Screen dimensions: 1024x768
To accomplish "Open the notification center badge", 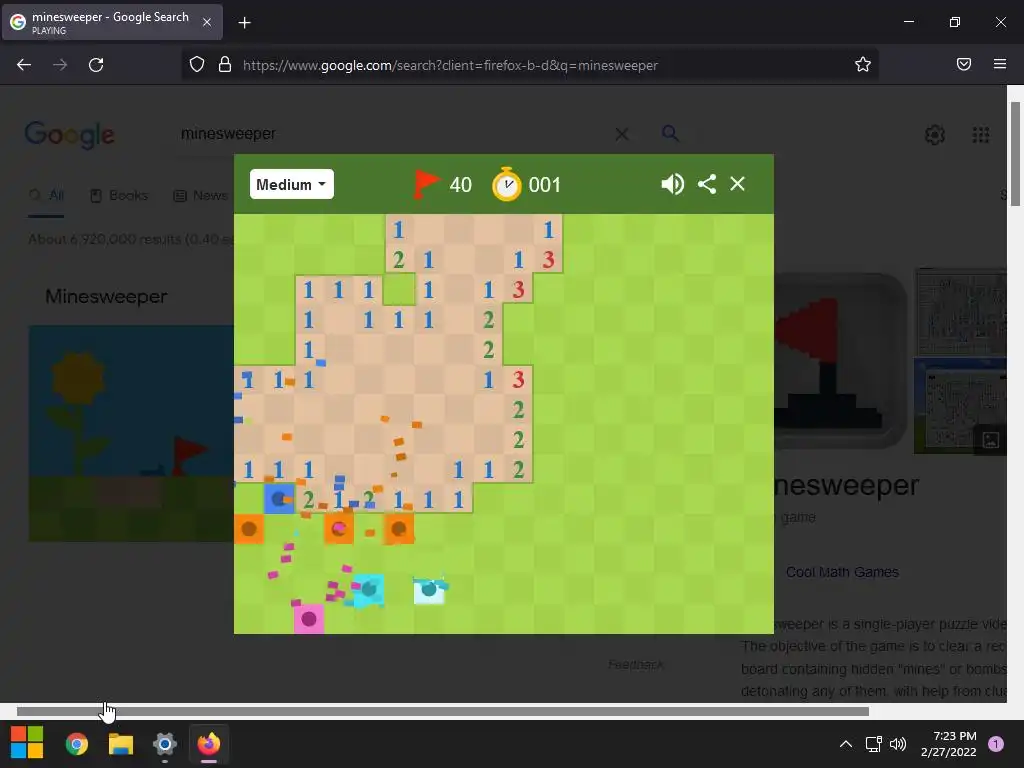I will [x=996, y=744].
